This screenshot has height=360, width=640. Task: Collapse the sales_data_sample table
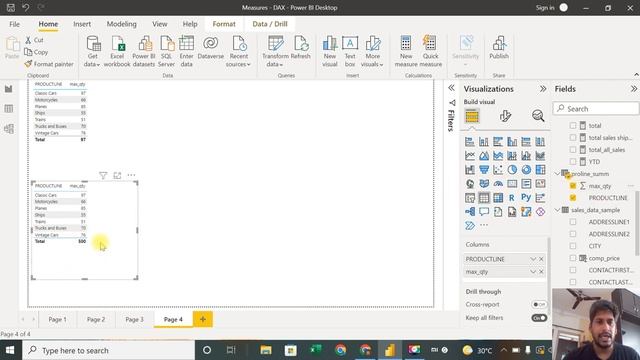coord(558,210)
